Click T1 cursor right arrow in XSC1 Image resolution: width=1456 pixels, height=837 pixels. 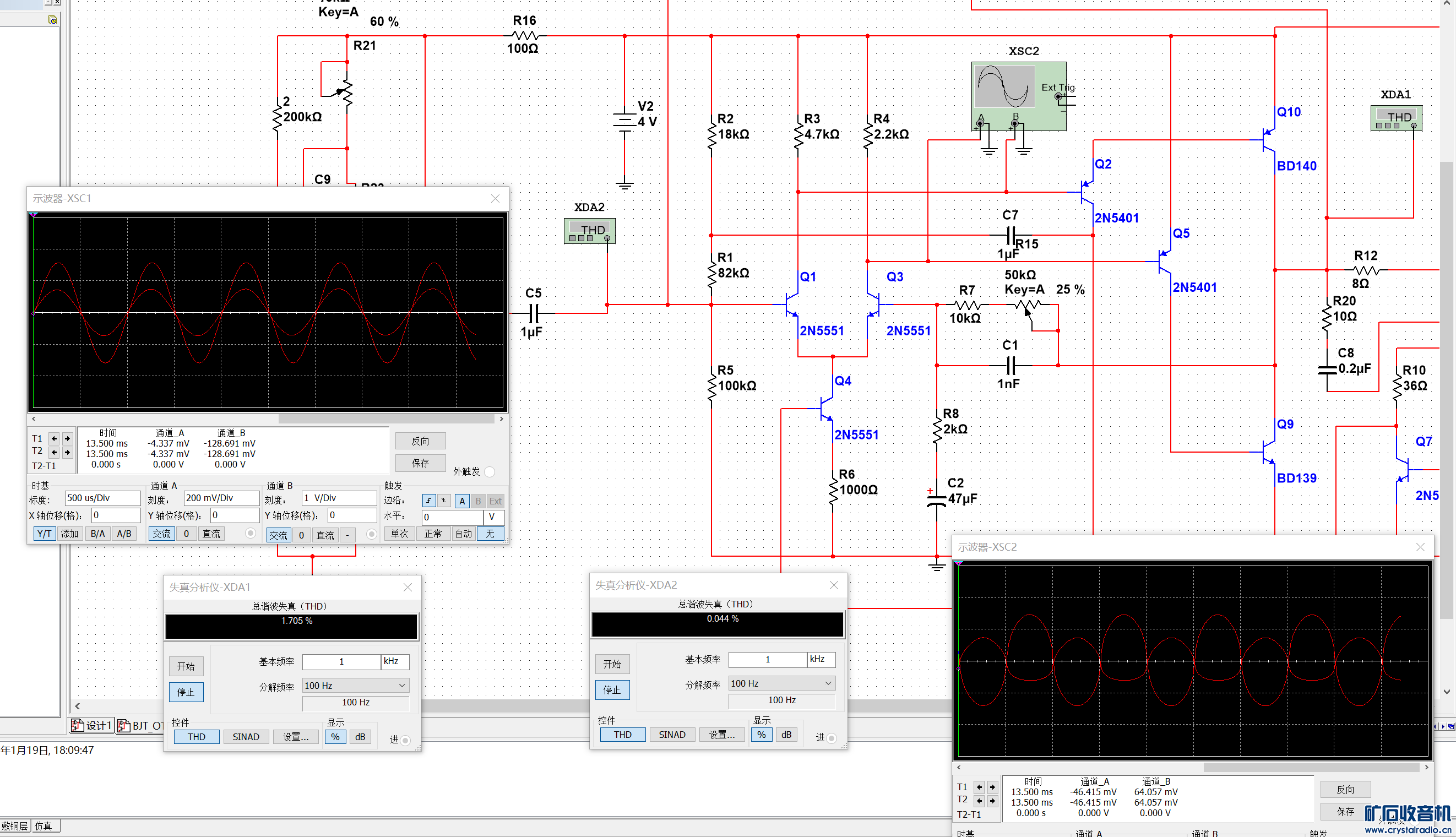coord(67,439)
